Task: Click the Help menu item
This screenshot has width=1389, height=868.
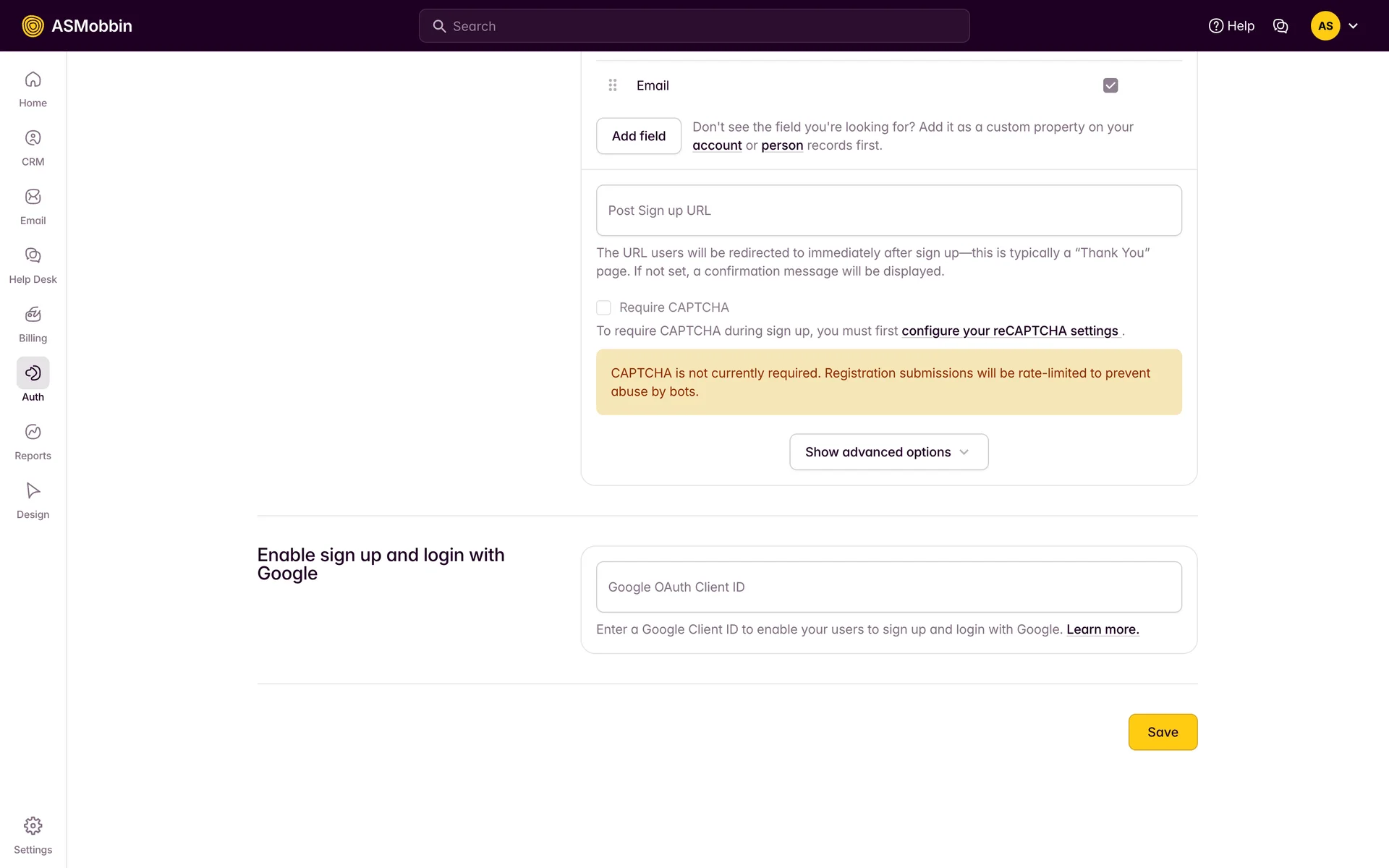Action: click(x=1231, y=26)
